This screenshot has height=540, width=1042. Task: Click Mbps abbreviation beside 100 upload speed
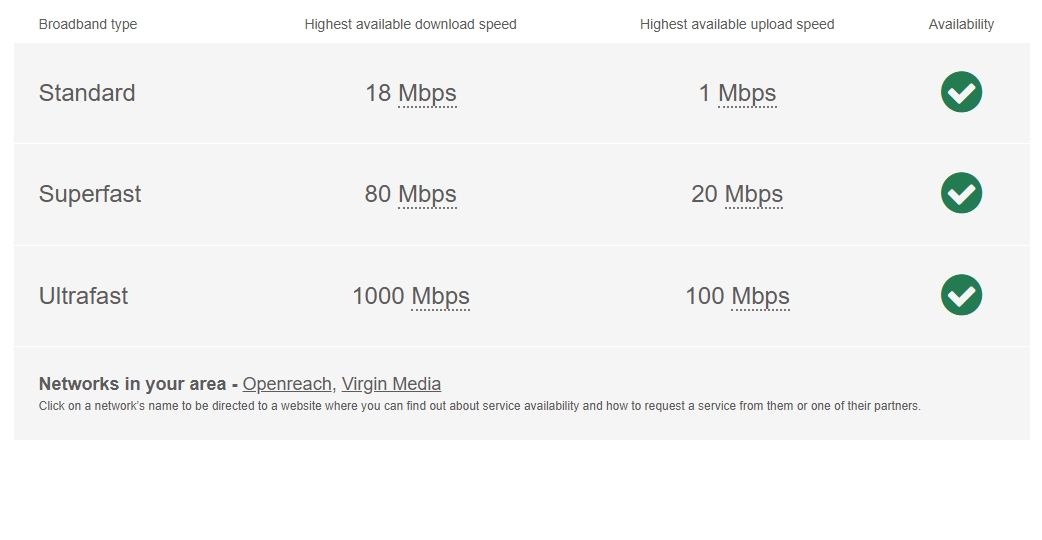pyautogui.click(x=760, y=297)
